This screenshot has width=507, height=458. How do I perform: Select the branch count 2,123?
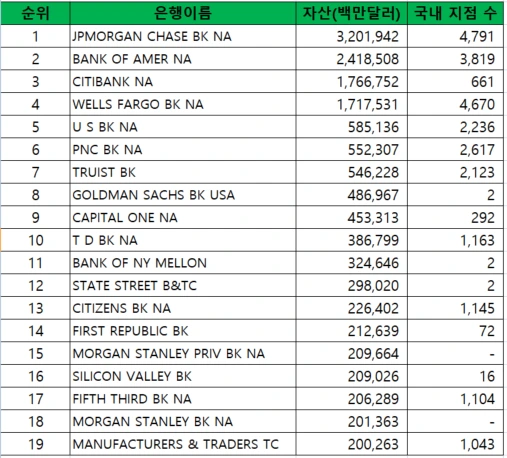477,173
